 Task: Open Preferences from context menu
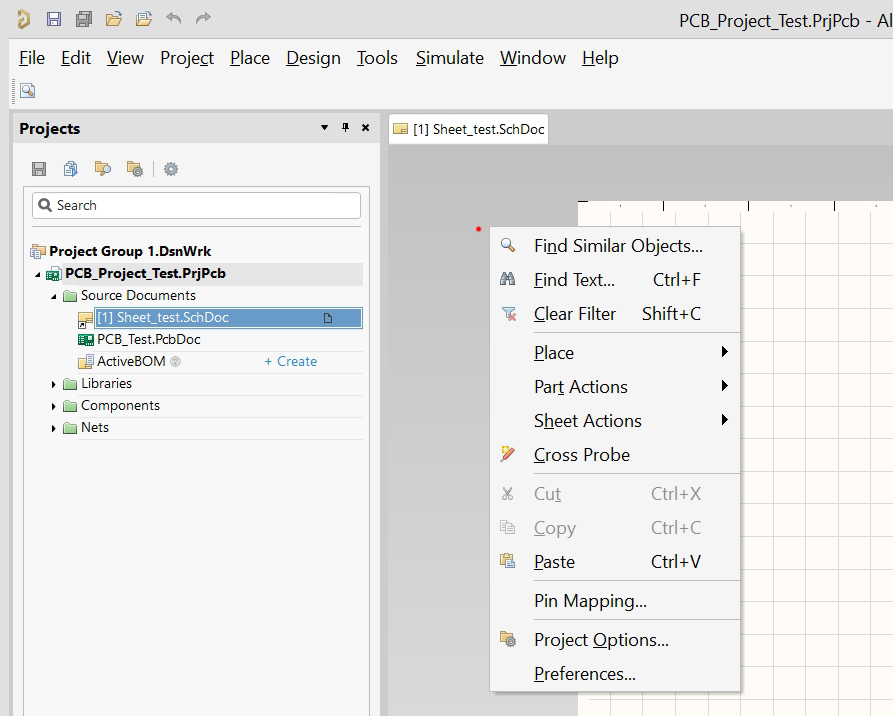(x=615, y=674)
